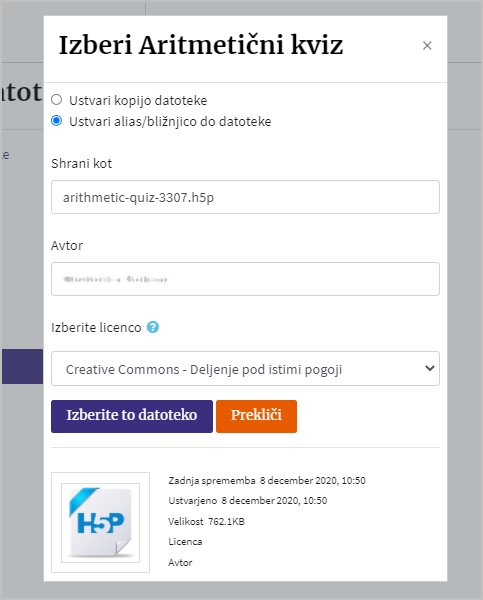The height and width of the screenshot is (600, 483).
Task: Click the dialog title Izberi Aritmetični kviz
Action: pos(201,45)
